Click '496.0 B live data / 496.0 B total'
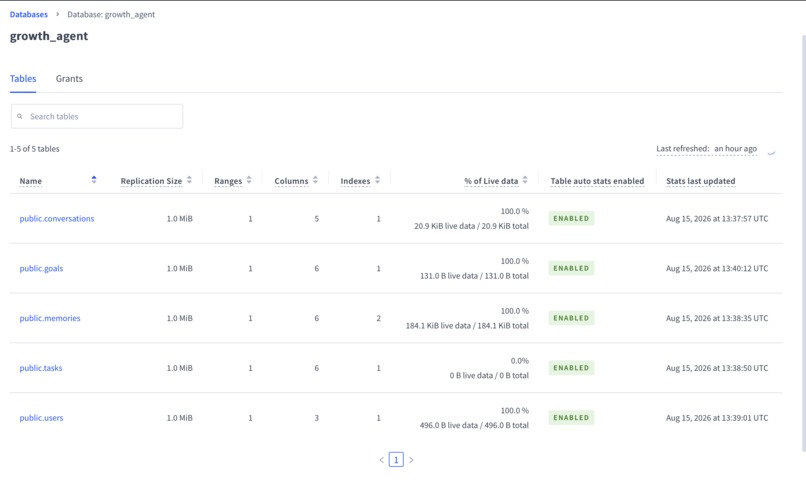This screenshot has width=806, height=484. click(x=474, y=425)
